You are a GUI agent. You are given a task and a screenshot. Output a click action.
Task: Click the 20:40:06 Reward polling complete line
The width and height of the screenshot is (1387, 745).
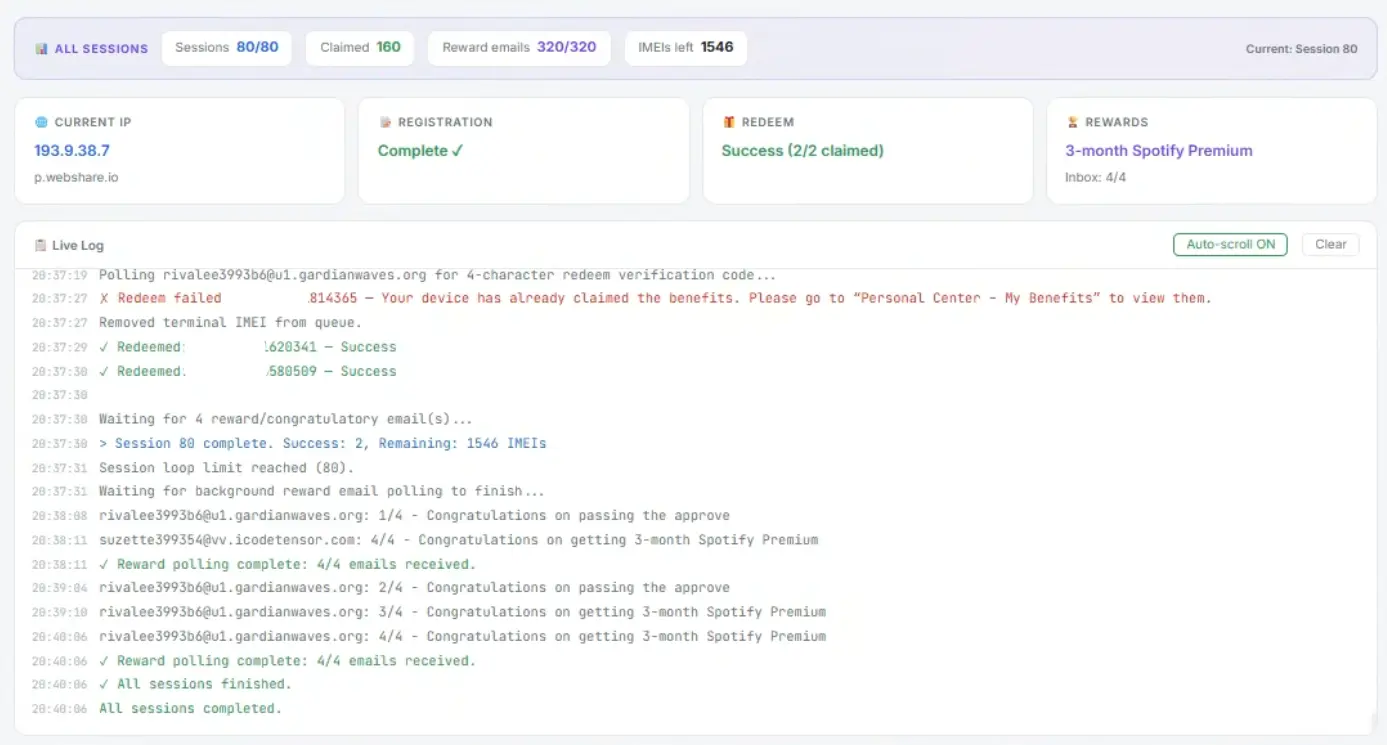coord(287,660)
